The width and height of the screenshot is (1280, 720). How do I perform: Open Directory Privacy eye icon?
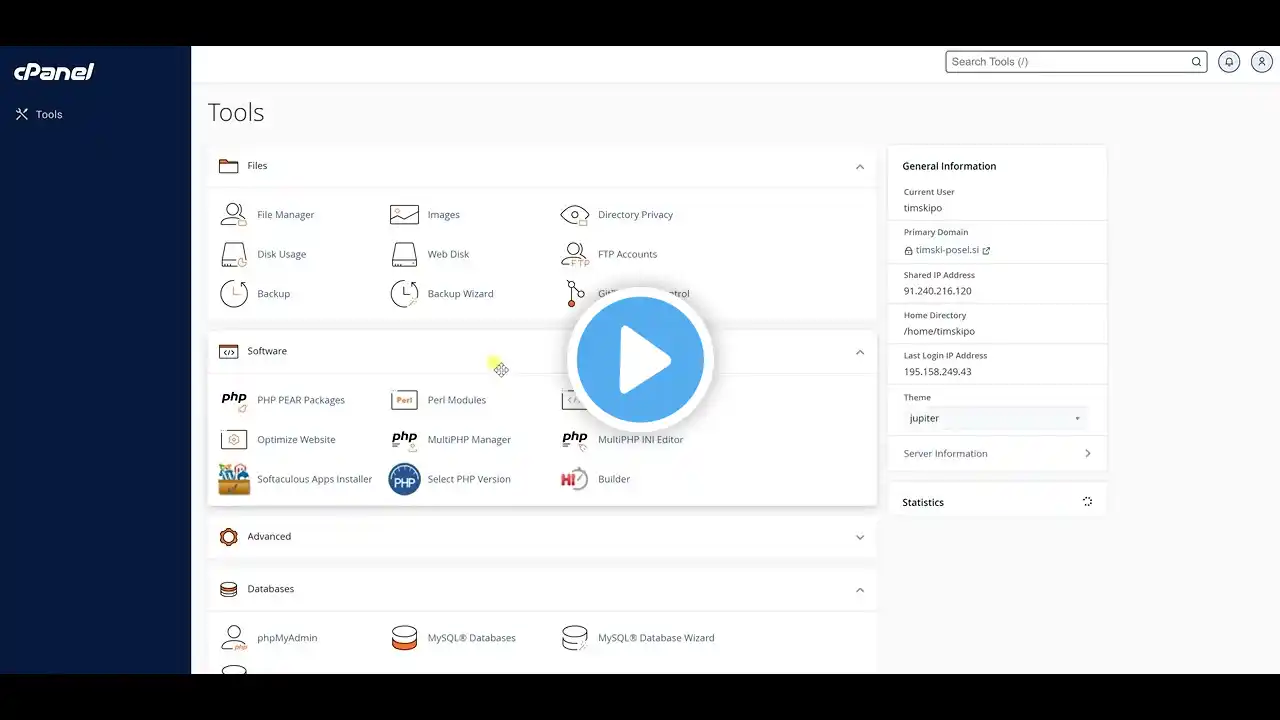[575, 214]
